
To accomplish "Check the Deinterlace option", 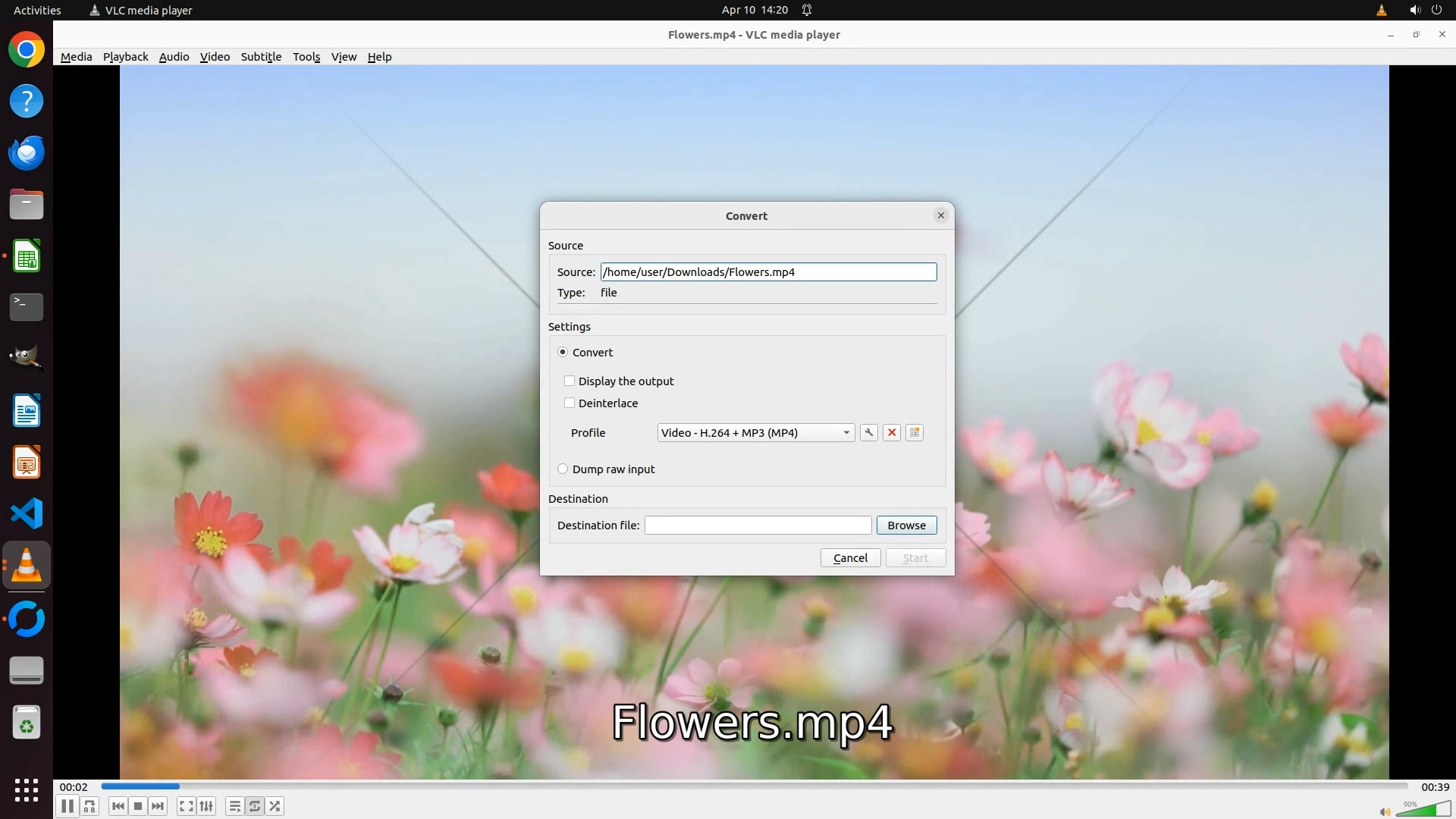I will coord(570,403).
